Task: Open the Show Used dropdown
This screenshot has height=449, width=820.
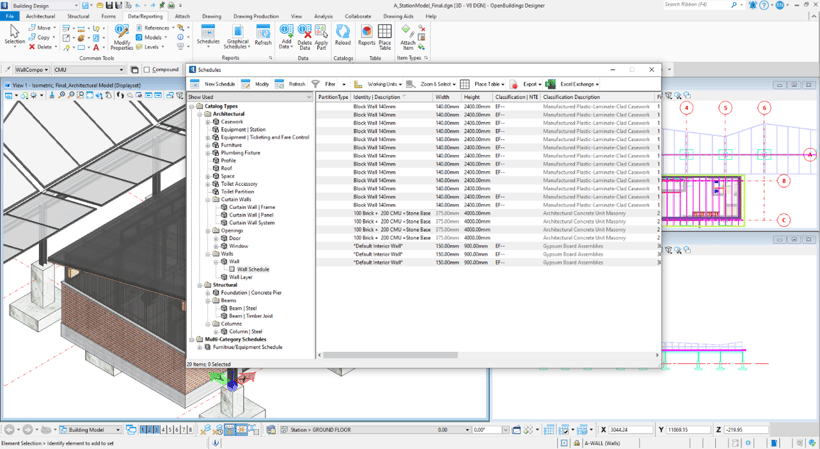Action: [250, 97]
